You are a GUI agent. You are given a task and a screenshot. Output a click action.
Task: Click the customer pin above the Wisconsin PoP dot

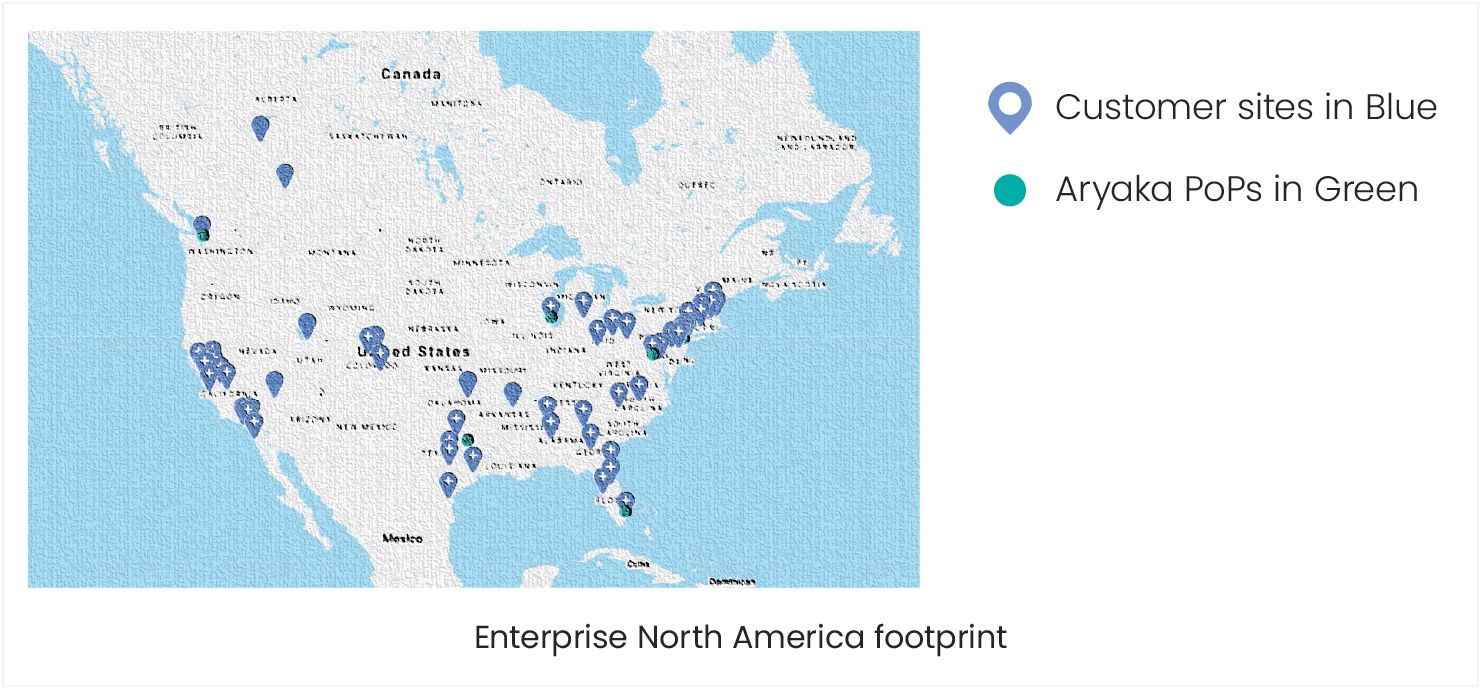click(x=550, y=307)
